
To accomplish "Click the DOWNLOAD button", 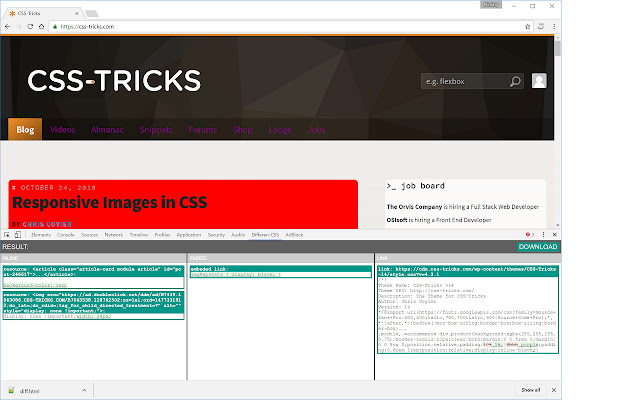I will tap(538, 247).
